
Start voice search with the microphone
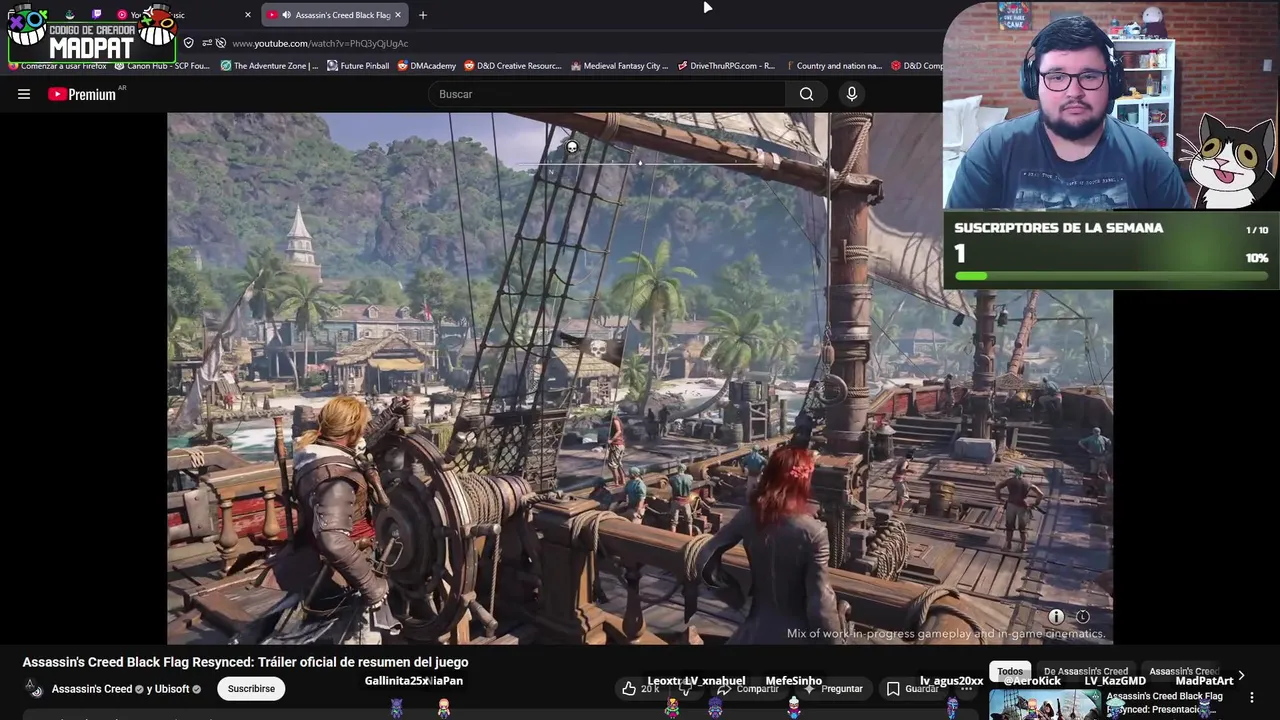tap(852, 94)
